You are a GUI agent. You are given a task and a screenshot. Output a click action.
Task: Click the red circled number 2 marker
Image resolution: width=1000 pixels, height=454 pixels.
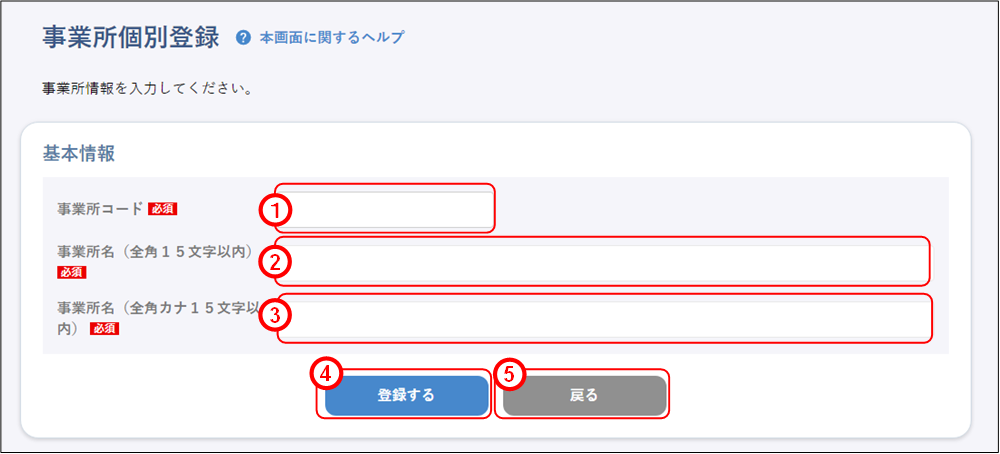coord(274,262)
